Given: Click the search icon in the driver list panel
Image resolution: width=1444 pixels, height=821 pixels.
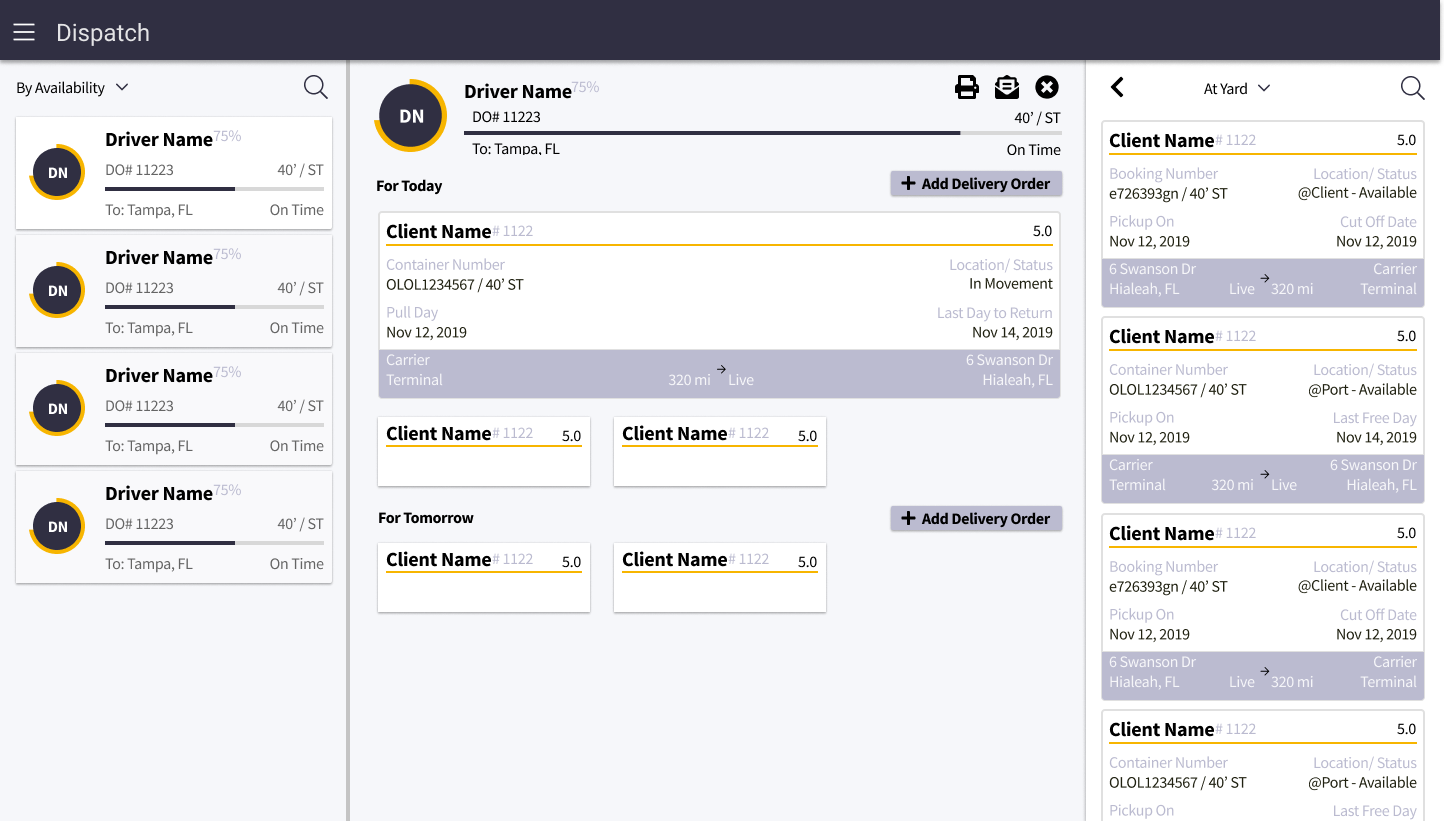Looking at the screenshot, I should click(316, 87).
